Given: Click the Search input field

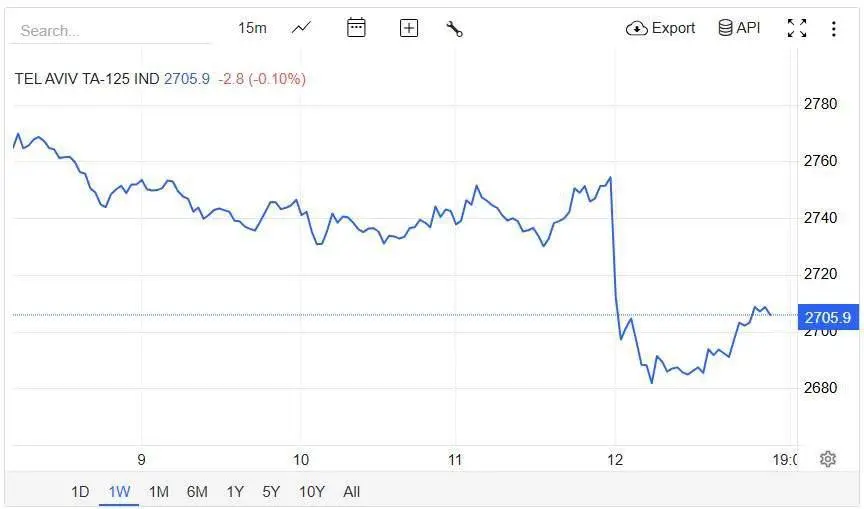Looking at the screenshot, I should tap(110, 30).
